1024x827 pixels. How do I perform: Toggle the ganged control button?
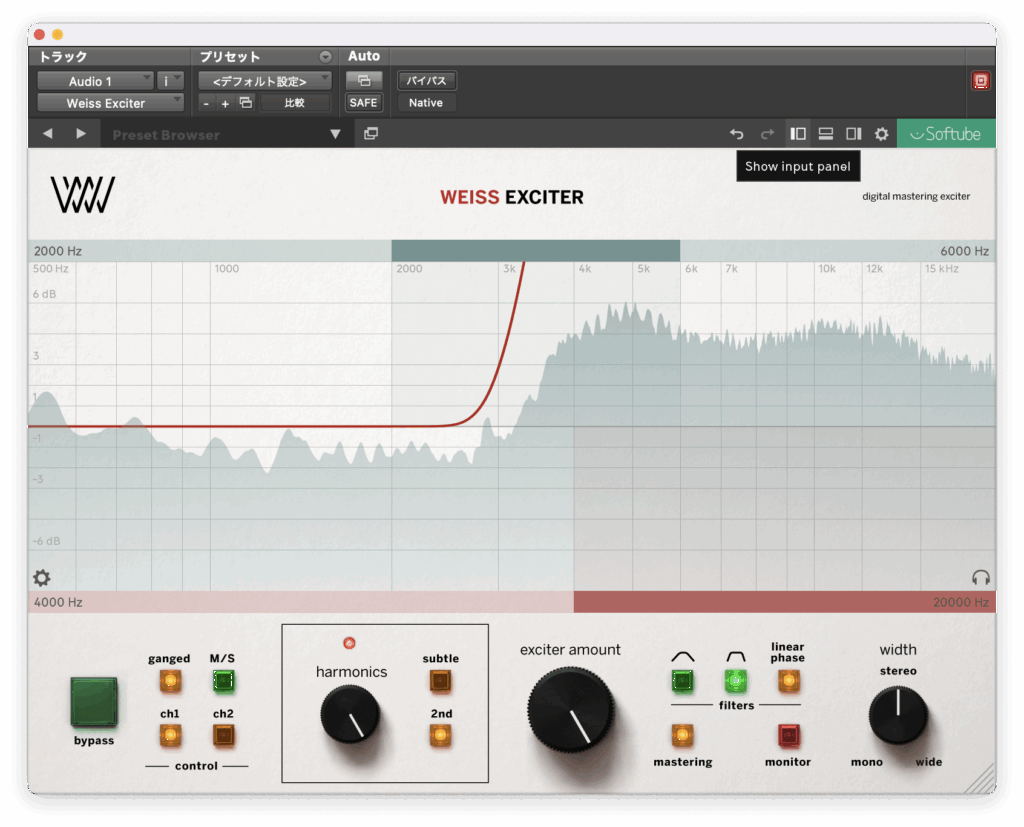(170, 681)
